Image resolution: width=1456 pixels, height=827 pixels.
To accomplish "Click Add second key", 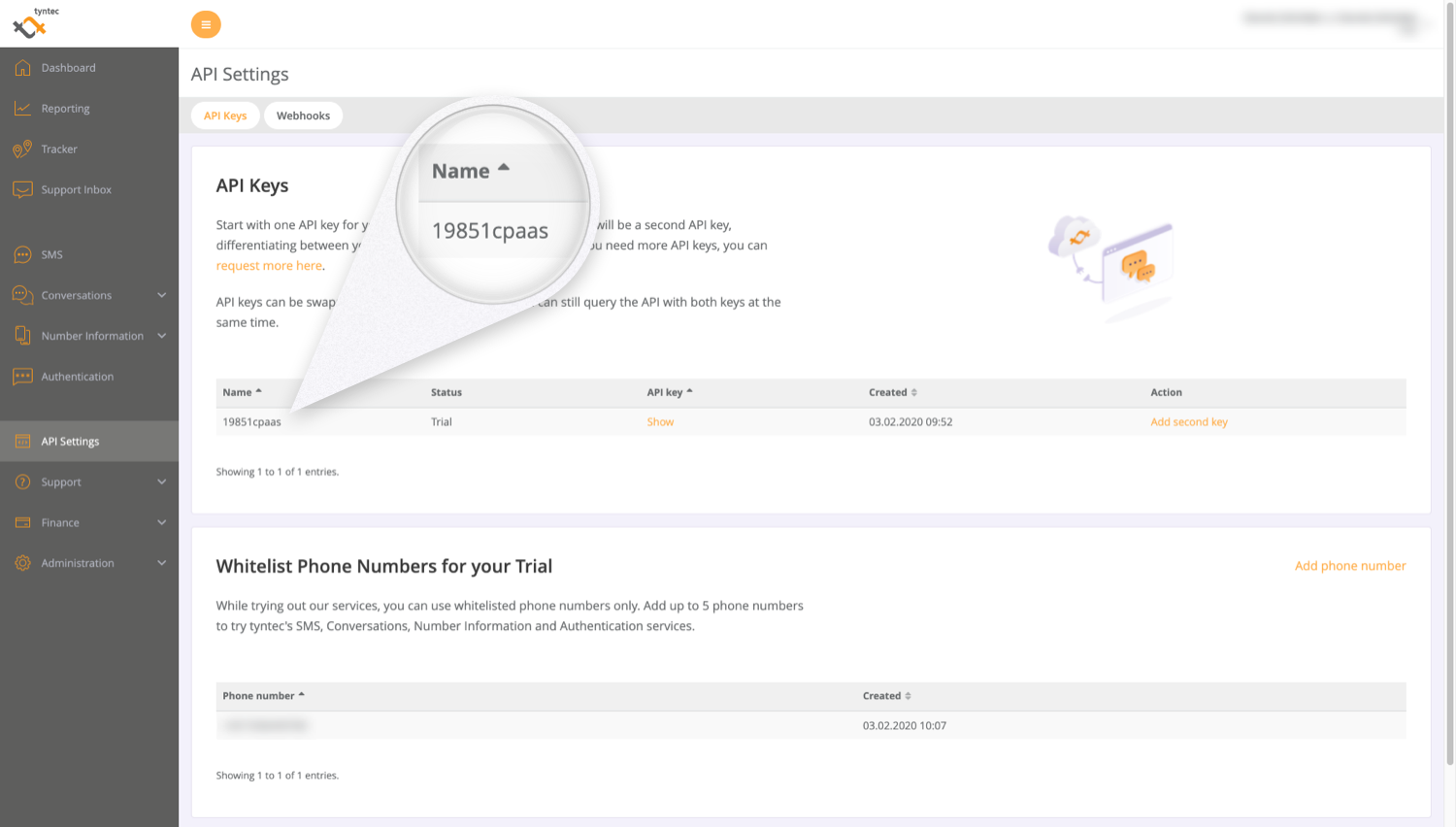I will pos(1189,422).
